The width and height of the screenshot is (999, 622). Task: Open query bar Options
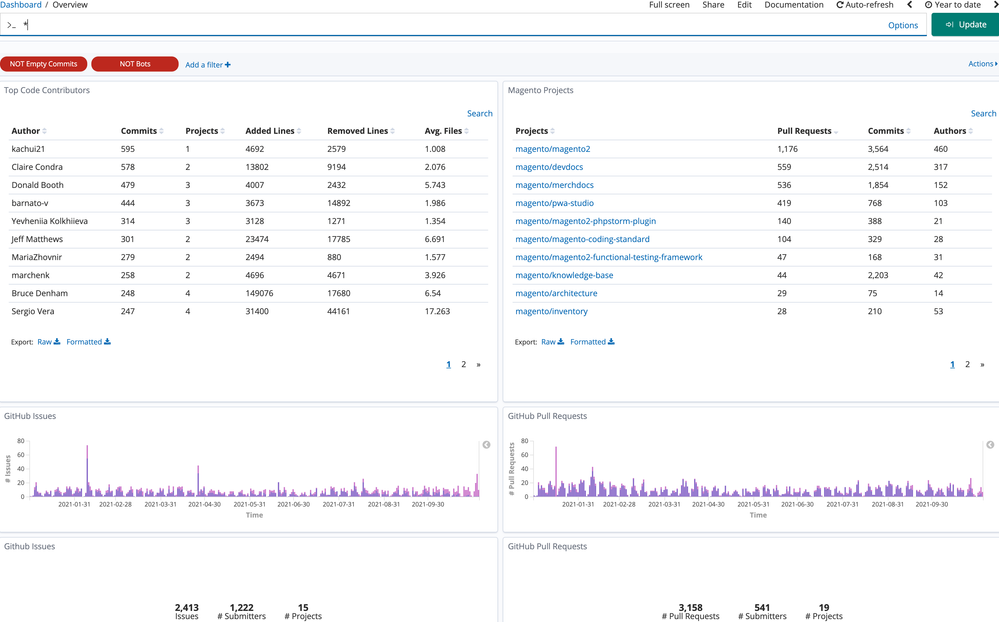(902, 25)
